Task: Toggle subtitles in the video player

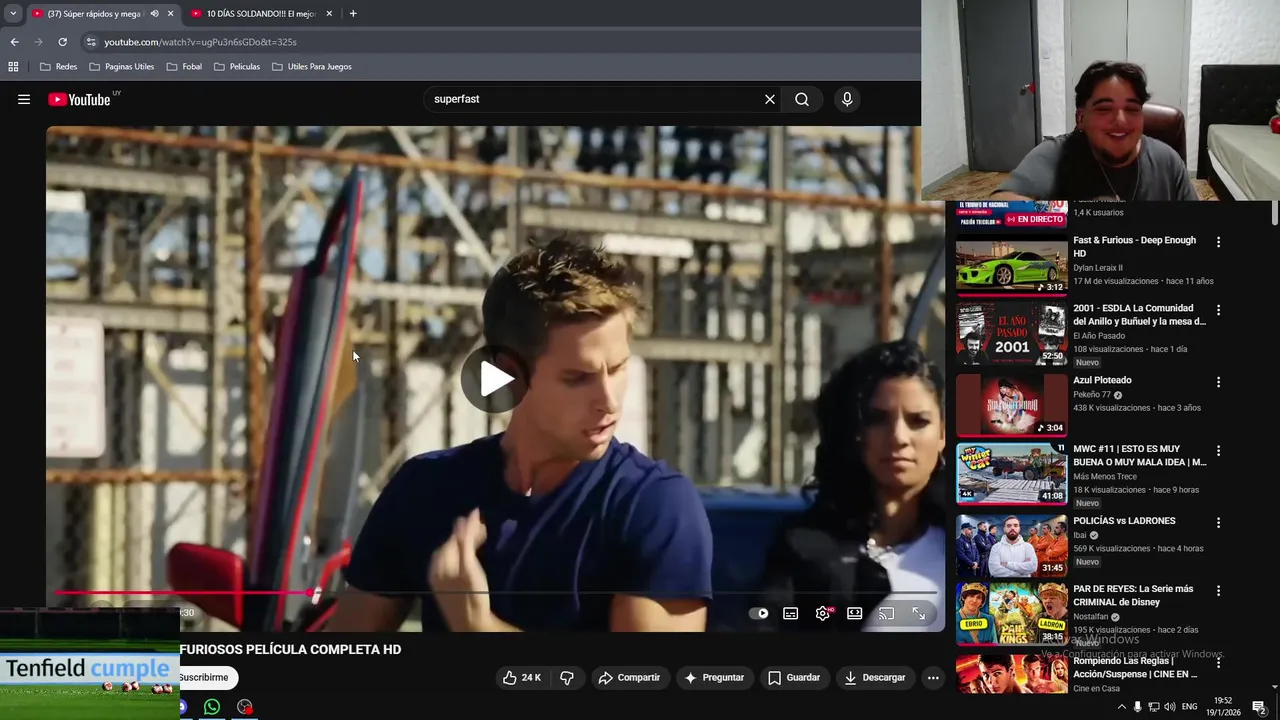Action: click(x=790, y=613)
